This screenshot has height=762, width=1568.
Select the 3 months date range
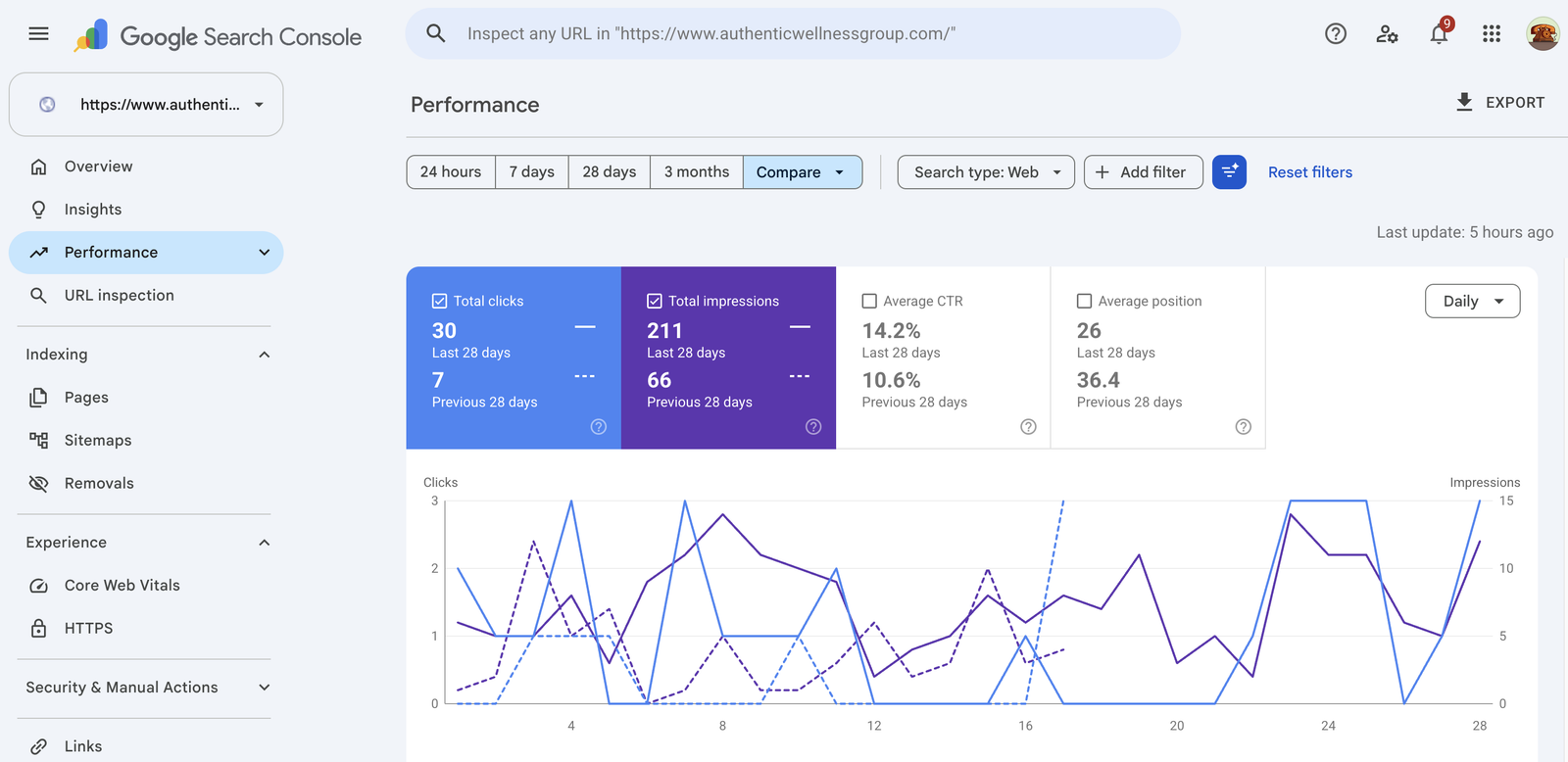pyautogui.click(x=697, y=172)
